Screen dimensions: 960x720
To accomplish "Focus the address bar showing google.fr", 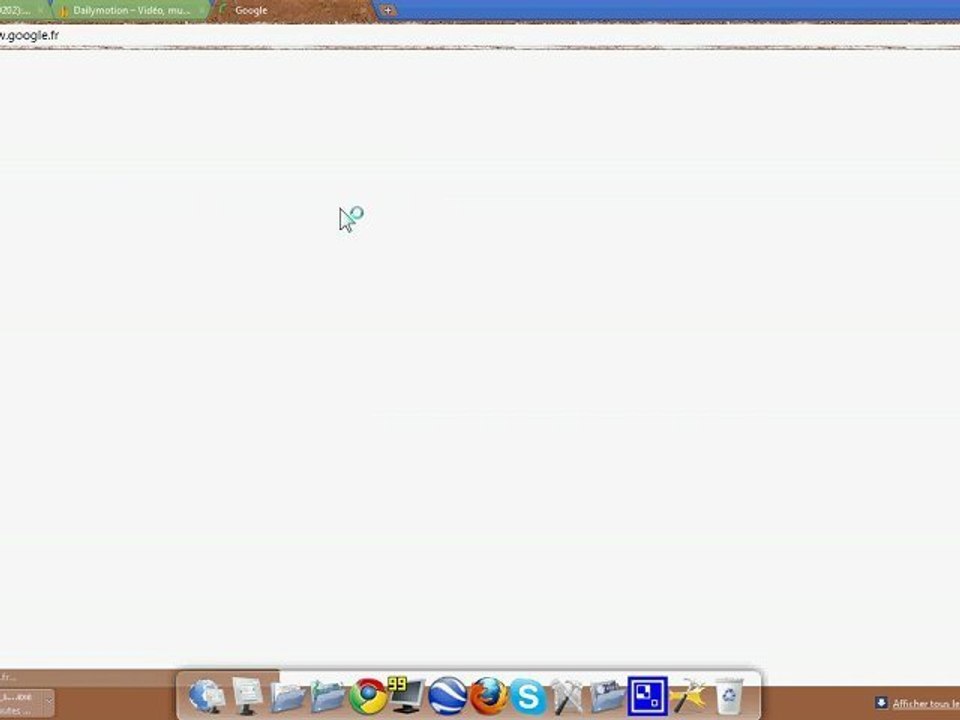I will pos(478,36).
